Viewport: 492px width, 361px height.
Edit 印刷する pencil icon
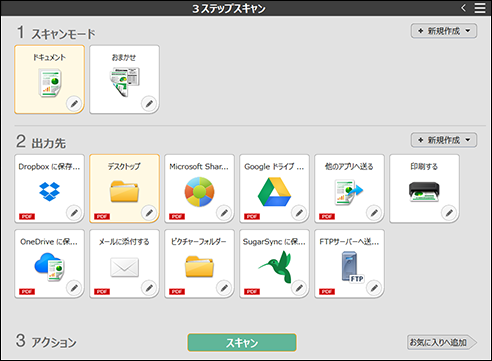click(x=449, y=212)
